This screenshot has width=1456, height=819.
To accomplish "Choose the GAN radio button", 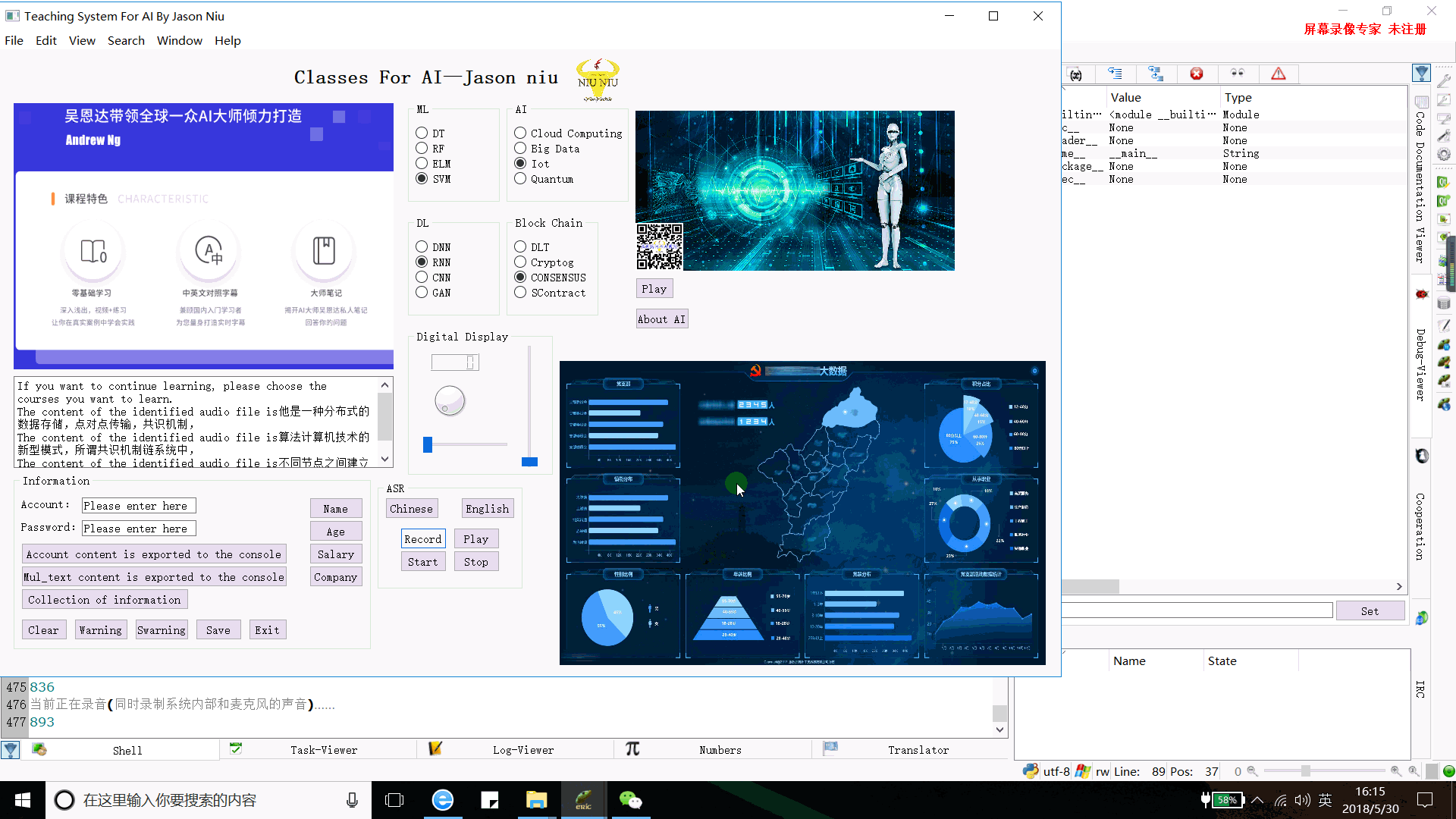I will tap(422, 293).
